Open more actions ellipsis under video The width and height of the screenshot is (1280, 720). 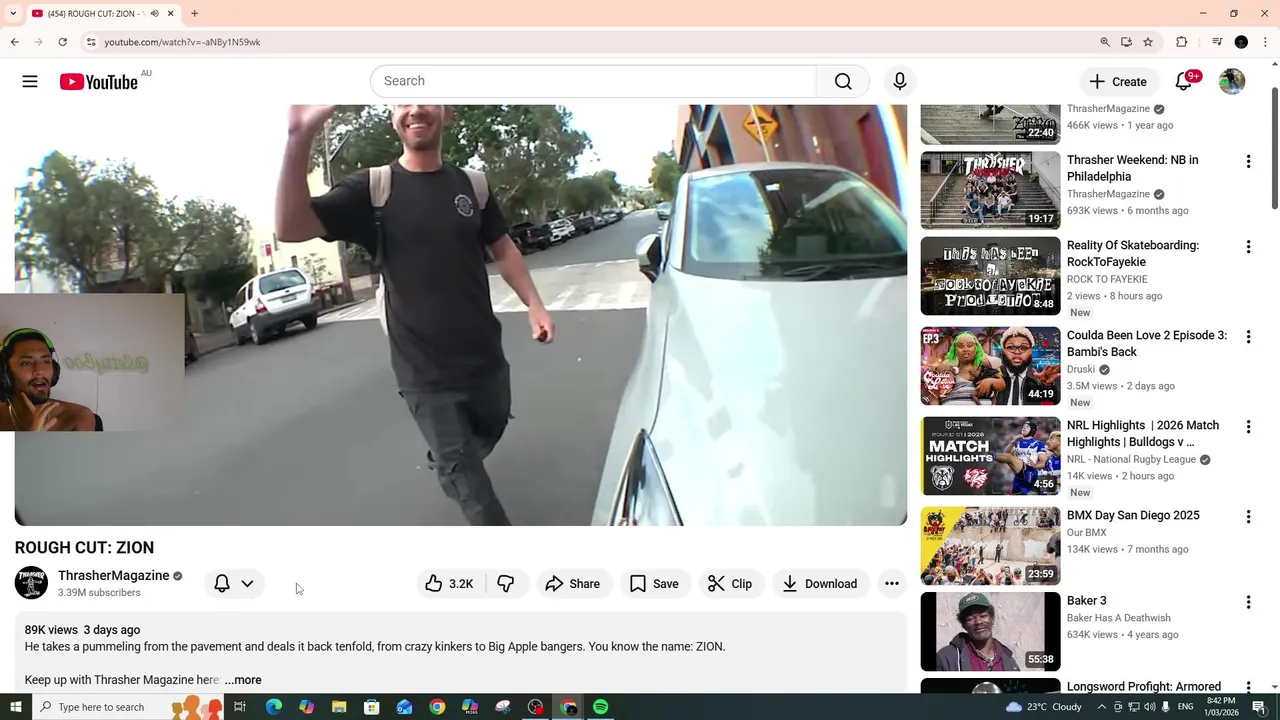click(892, 584)
